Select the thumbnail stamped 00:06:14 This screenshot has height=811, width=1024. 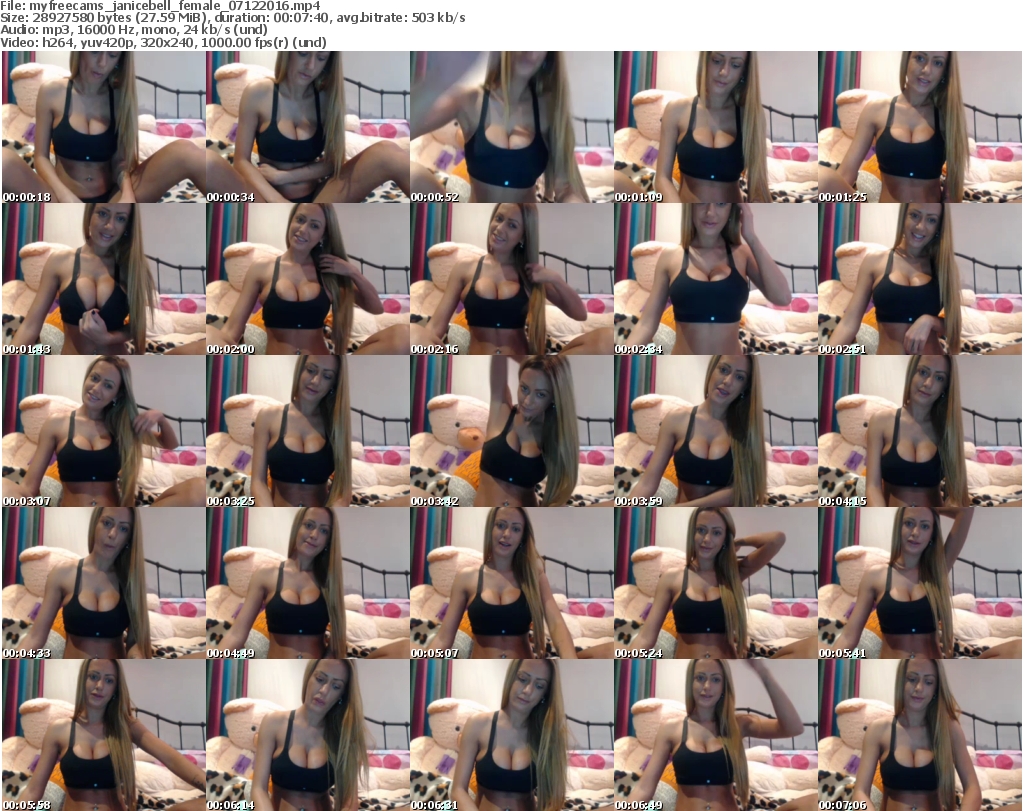click(308, 735)
